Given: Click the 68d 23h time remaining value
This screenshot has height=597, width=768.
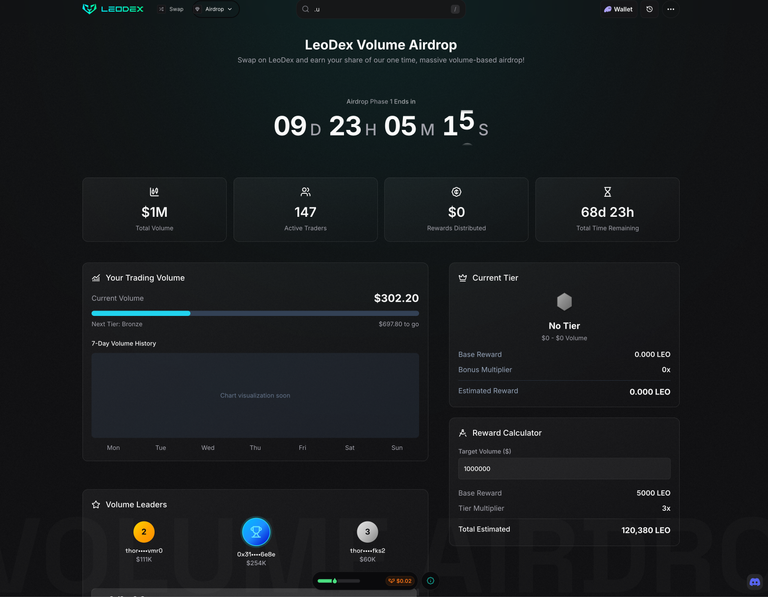Looking at the screenshot, I should click(x=607, y=212).
